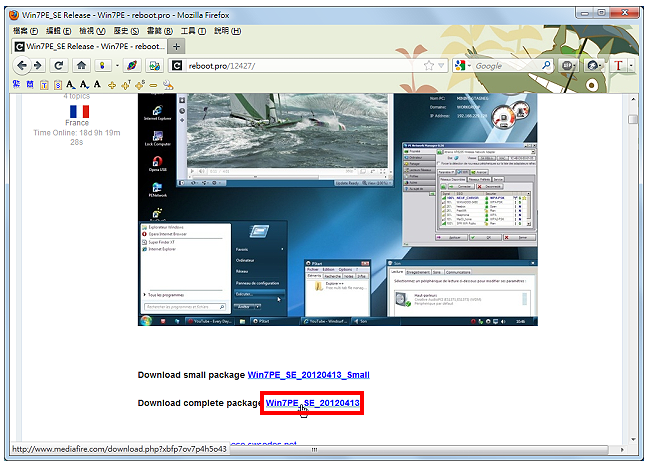This screenshot has height=465, width=652.
Task: Open a new tab with the plus button
Action: pos(176,47)
